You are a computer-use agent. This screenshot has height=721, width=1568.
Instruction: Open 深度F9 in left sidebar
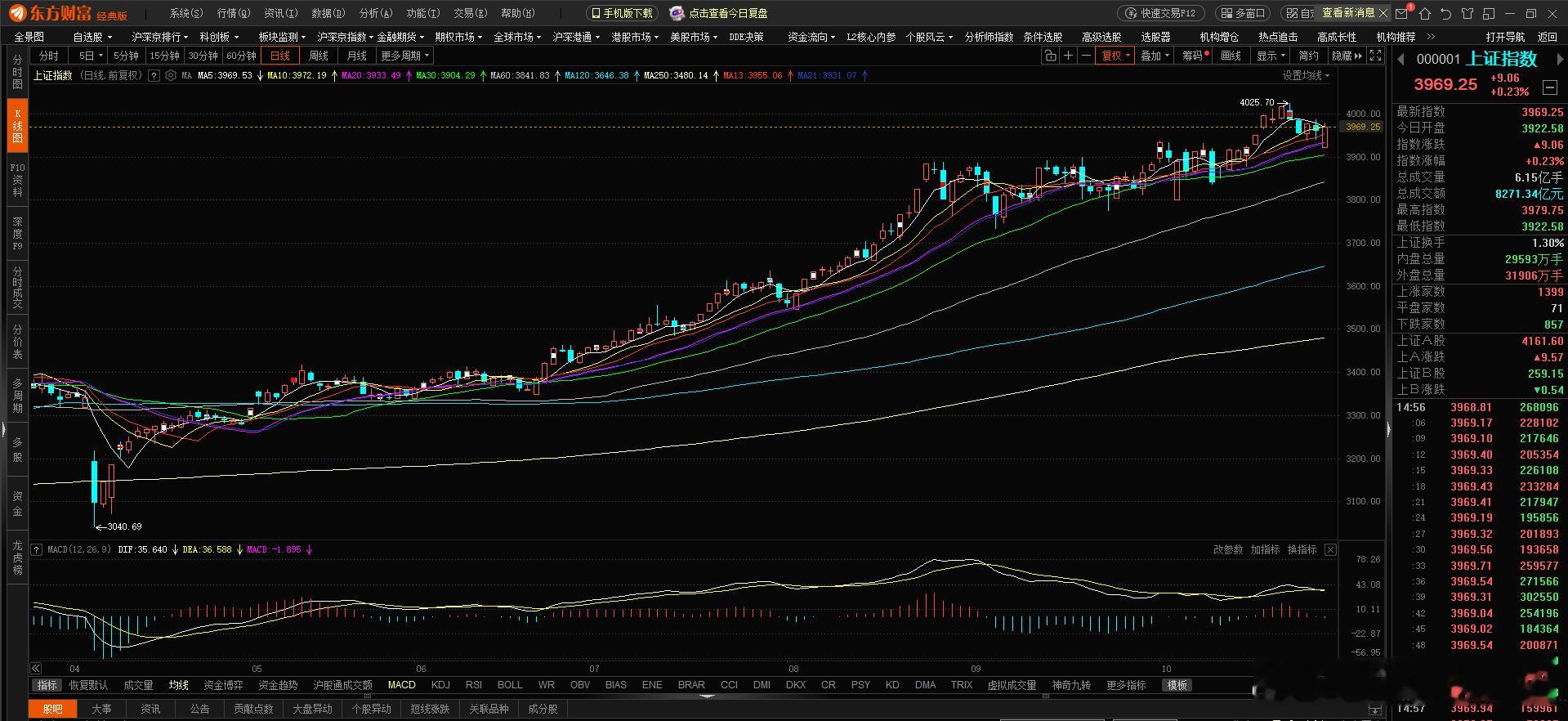coord(17,233)
